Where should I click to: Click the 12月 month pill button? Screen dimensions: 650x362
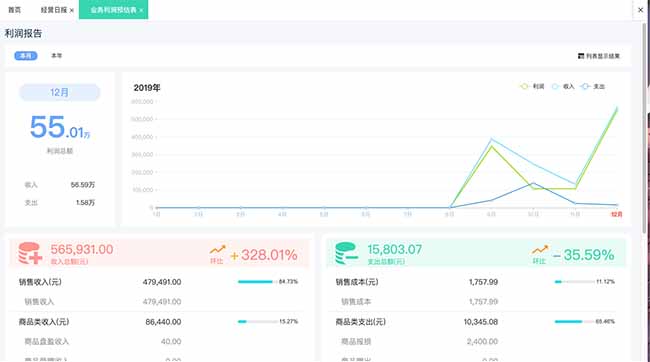59,92
